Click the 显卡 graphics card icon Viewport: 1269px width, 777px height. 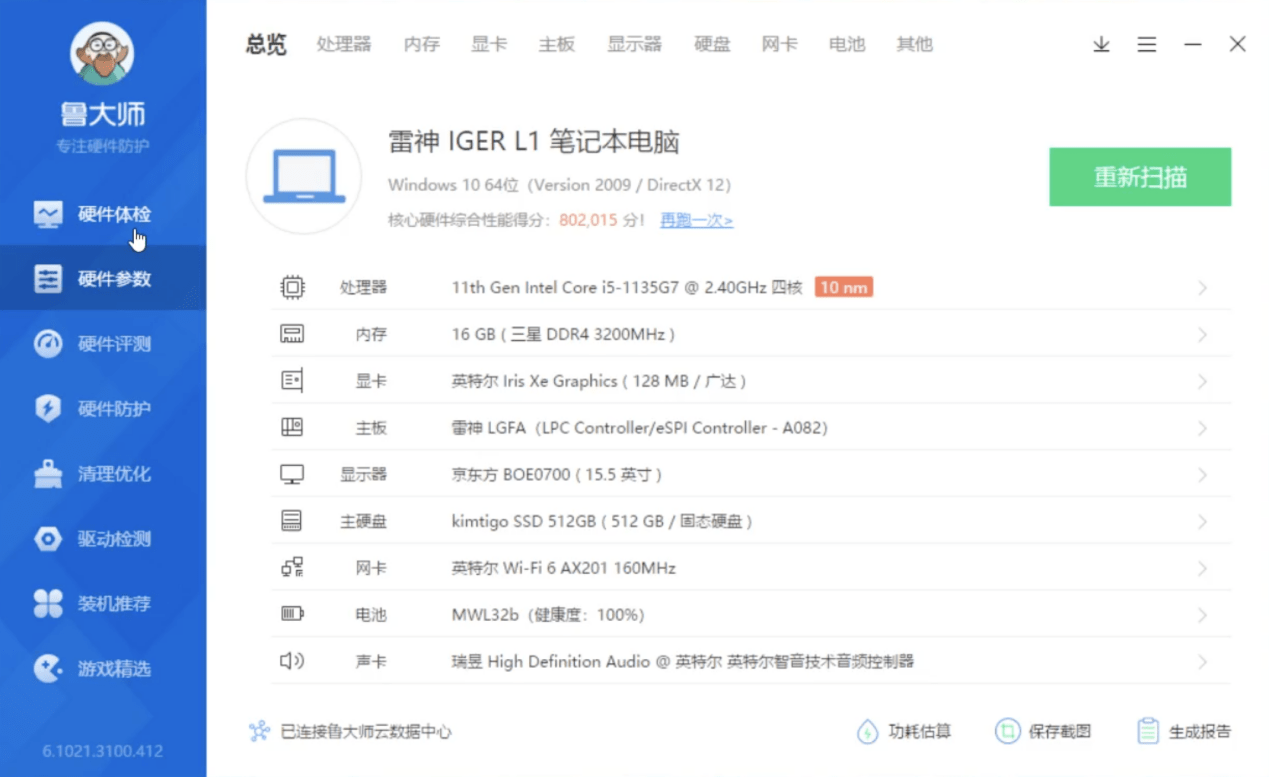pos(292,381)
